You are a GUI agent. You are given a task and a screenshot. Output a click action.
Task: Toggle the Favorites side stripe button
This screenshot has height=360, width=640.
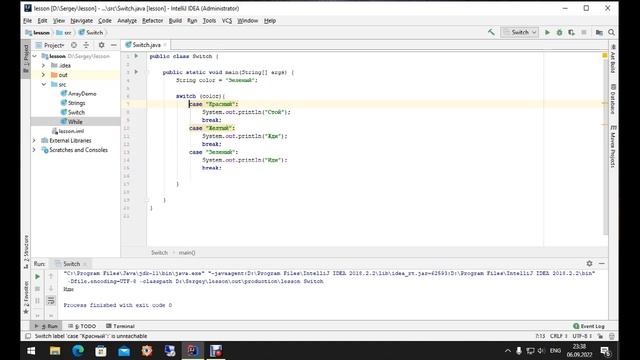(26, 297)
